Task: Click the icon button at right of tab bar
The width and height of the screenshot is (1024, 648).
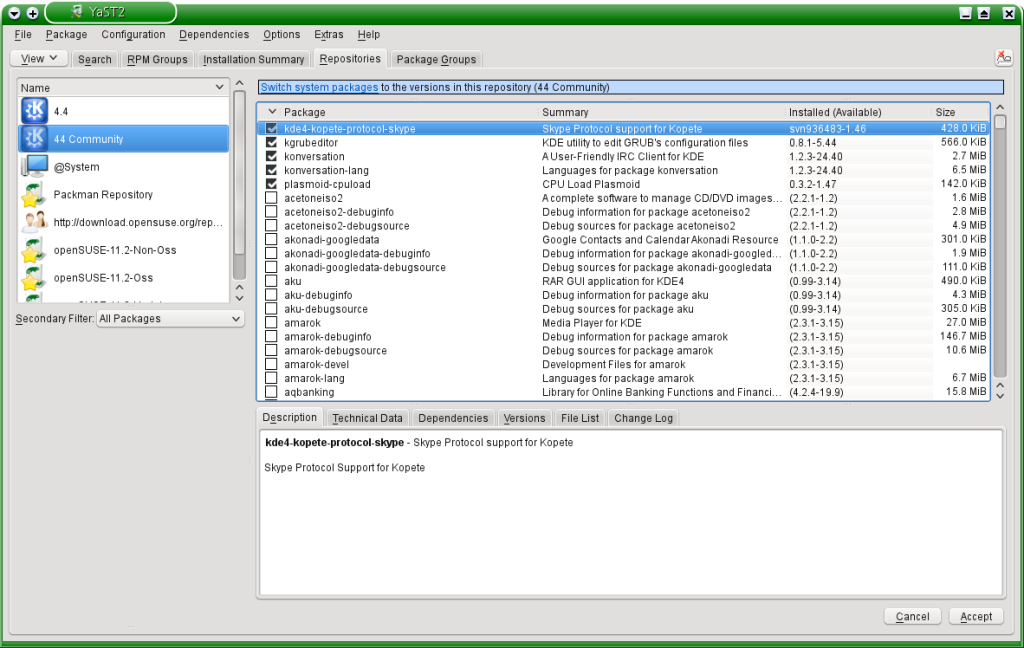Action: pyautogui.click(x=1004, y=58)
